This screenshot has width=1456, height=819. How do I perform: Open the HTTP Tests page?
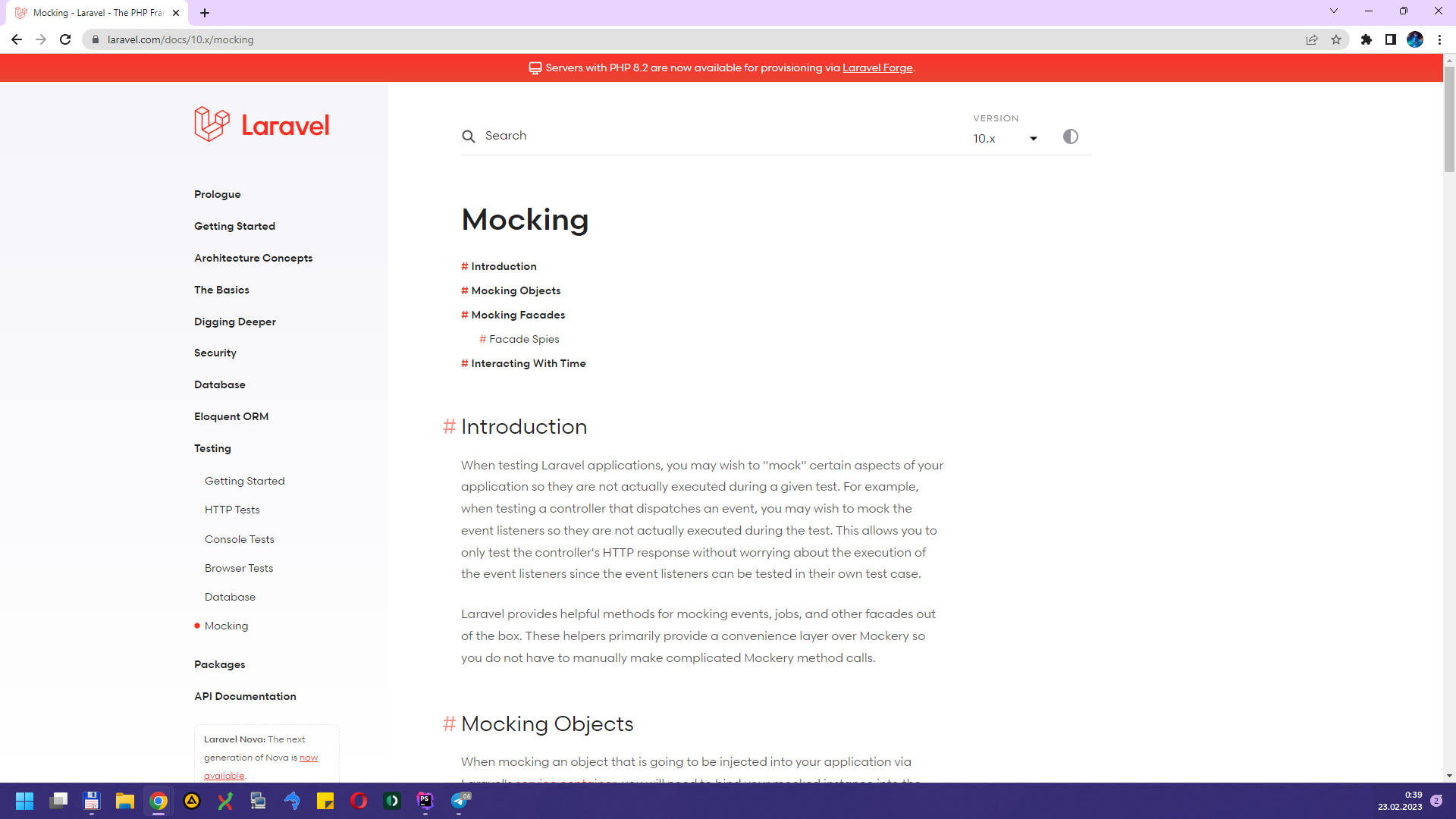click(232, 510)
